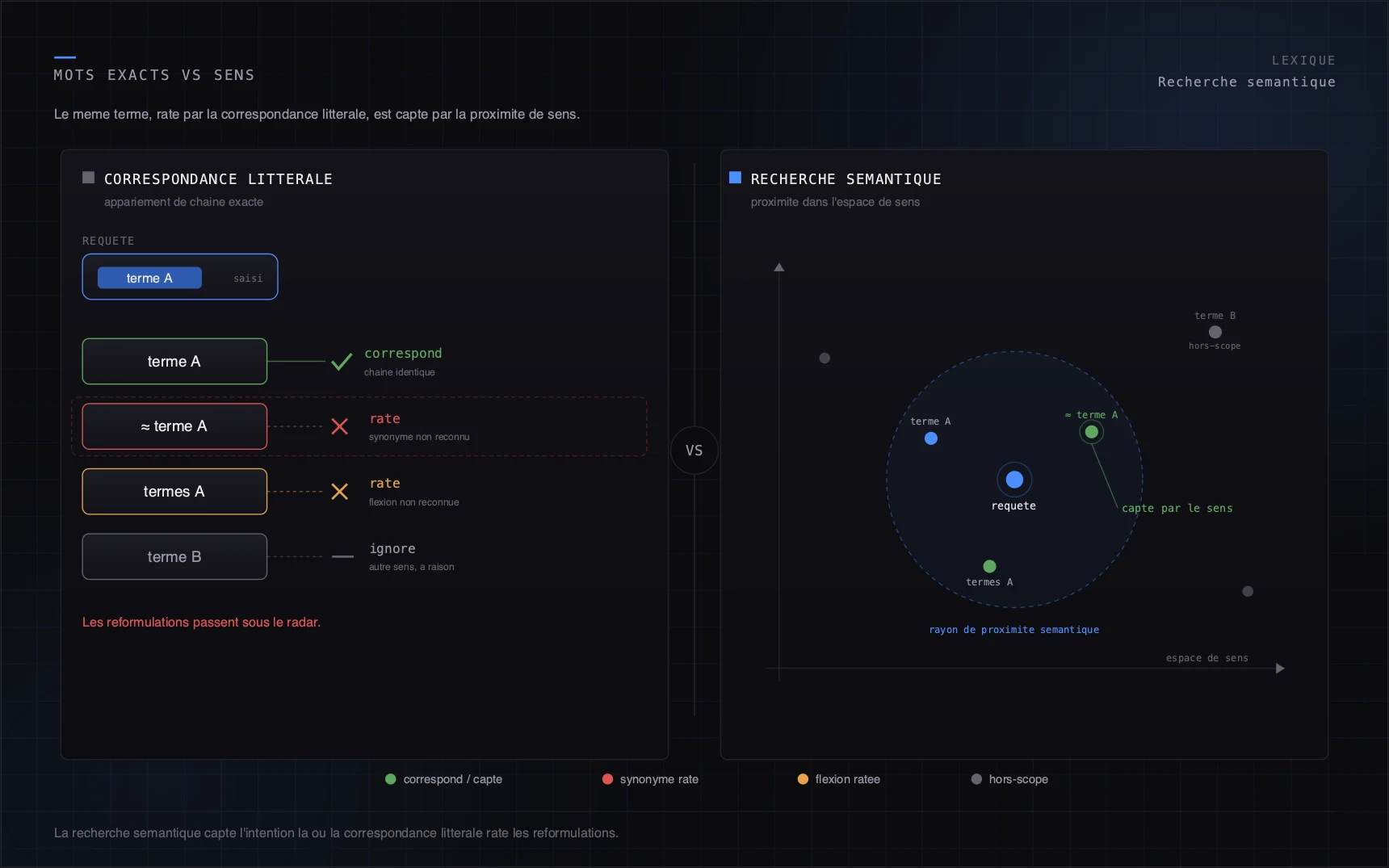
Task: Select the green terme A result box
Action: [174, 361]
